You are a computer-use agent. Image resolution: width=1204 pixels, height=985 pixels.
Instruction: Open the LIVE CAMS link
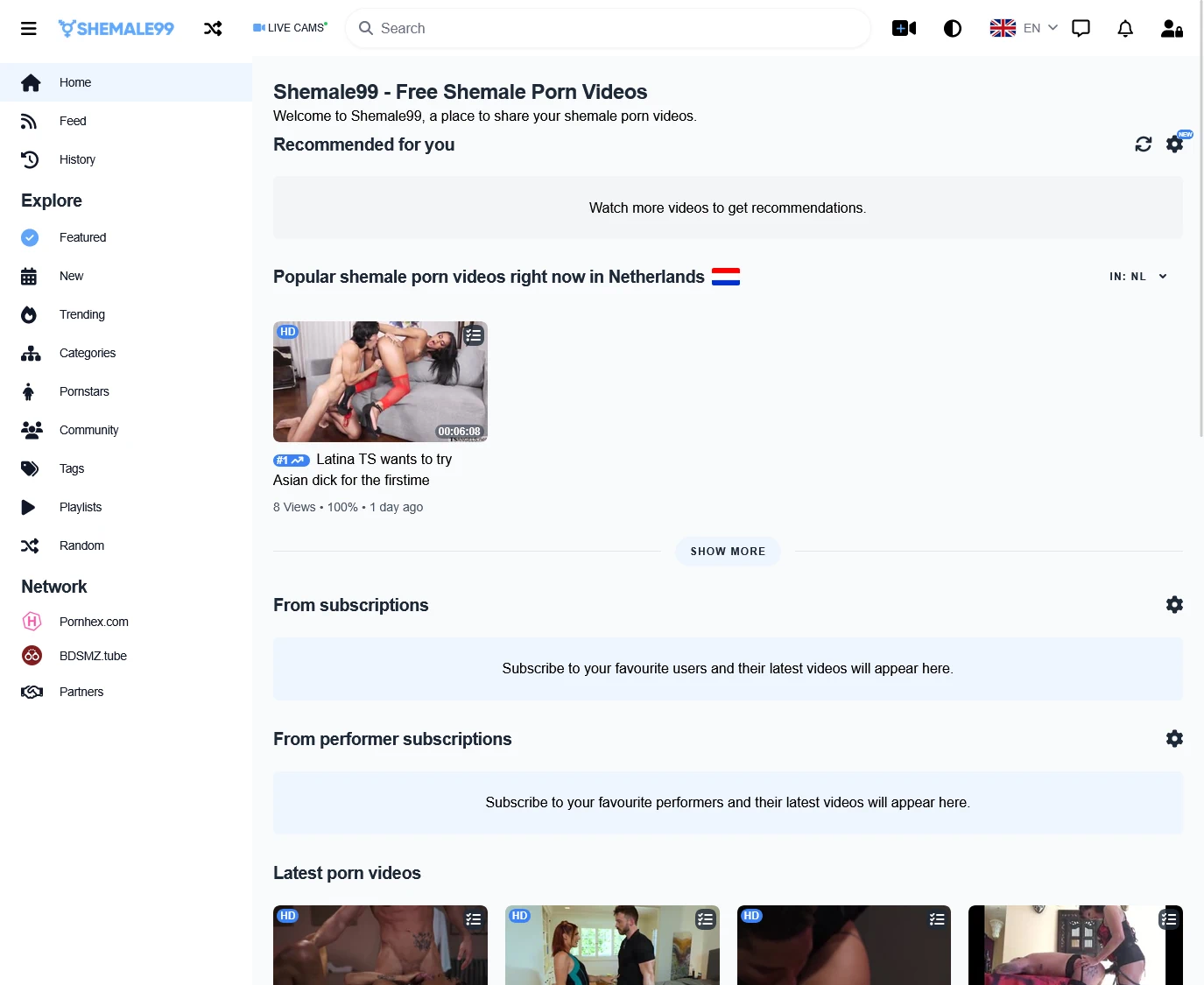click(290, 28)
